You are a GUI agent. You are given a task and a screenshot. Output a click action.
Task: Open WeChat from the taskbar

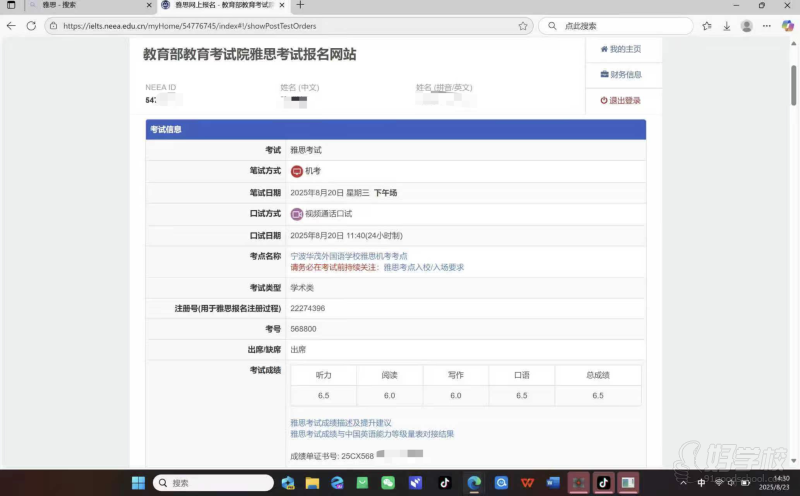click(x=388, y=483)
